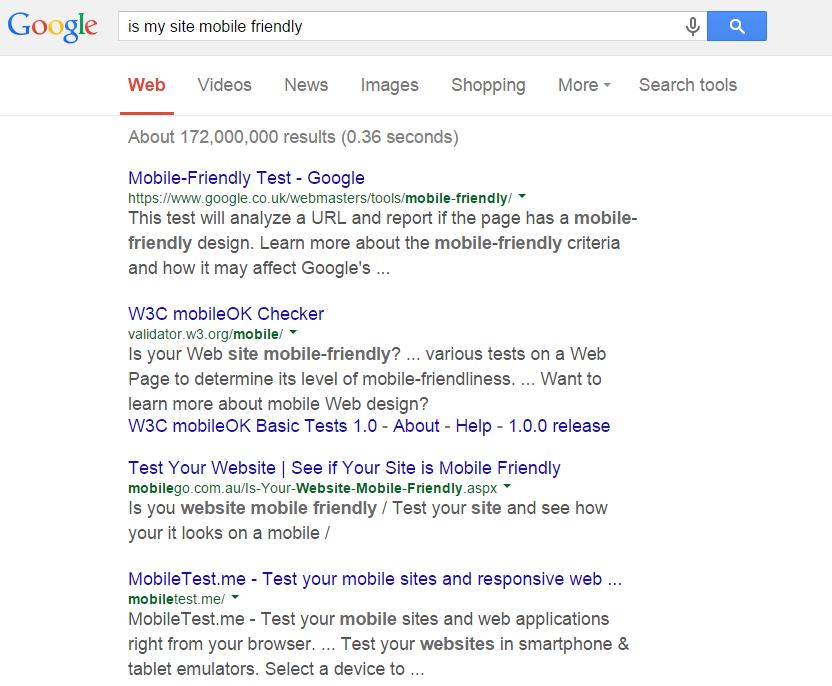Open the Shopping tab
This screenshot has width=832, height=686.
pos(488,85)
